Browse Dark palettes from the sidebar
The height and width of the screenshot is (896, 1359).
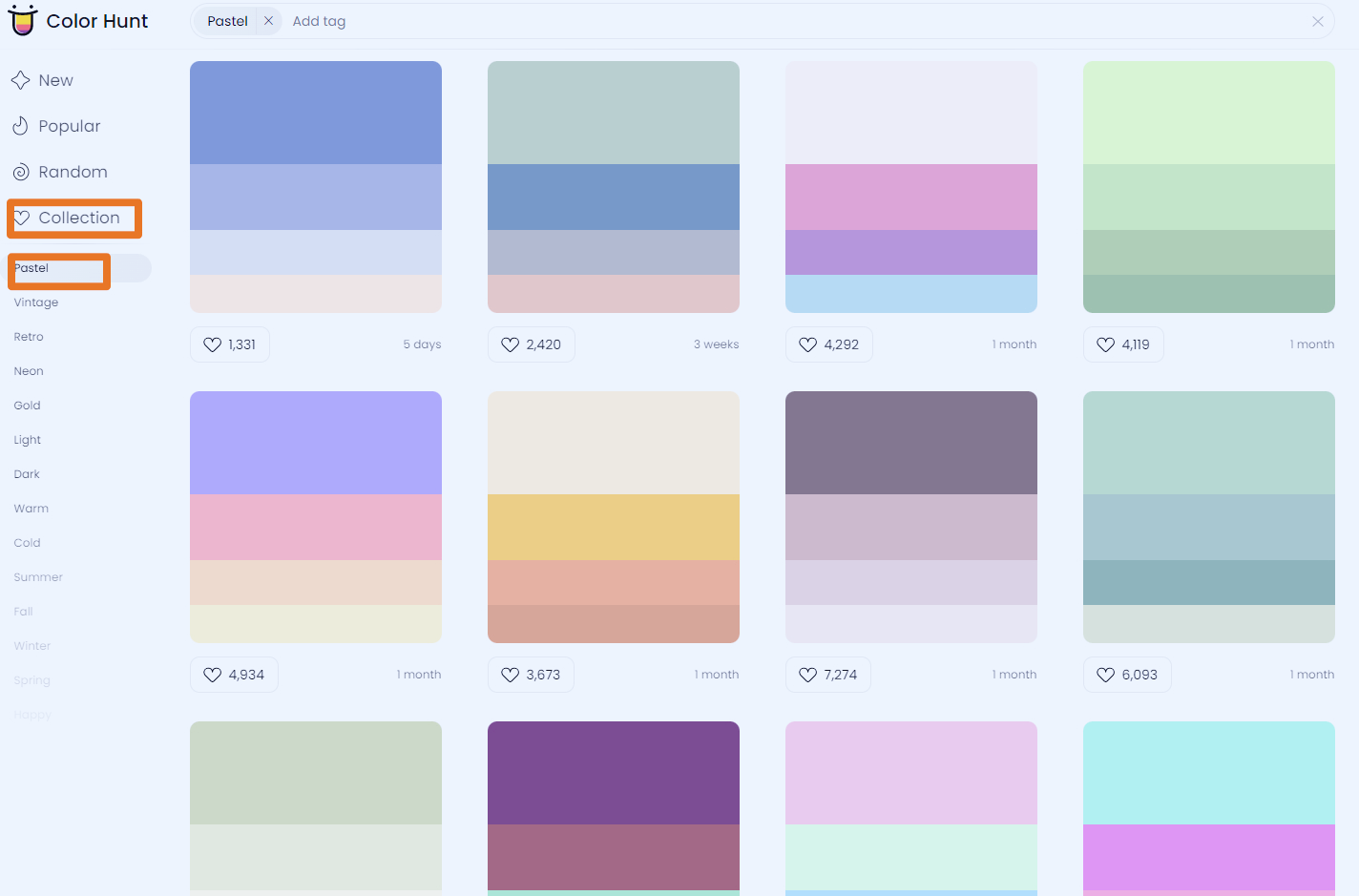tap(27, 473)
